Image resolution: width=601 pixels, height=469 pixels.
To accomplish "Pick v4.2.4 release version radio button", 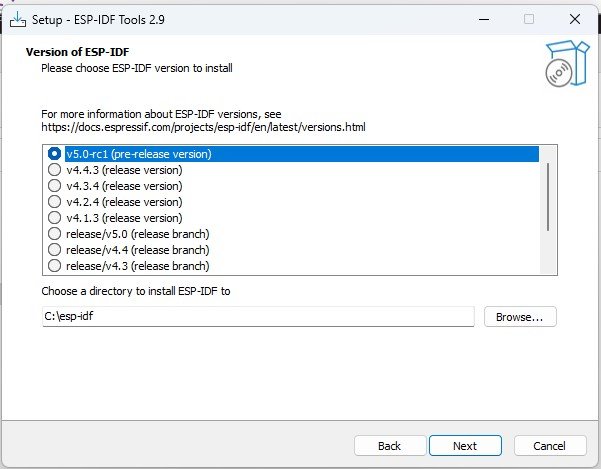I will [54, 202].
